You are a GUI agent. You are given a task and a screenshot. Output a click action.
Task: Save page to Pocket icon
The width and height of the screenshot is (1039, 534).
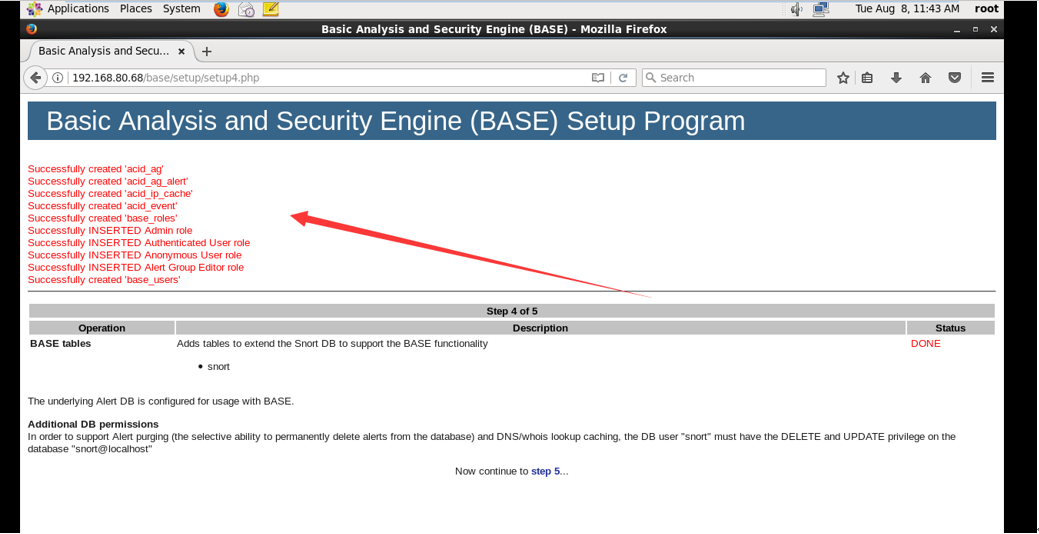[x=955, y=78]
